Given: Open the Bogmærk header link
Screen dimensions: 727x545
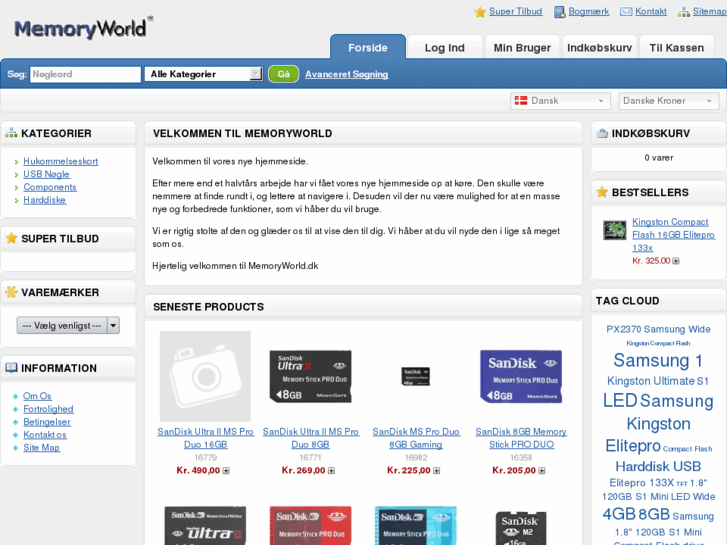Looking at the screenshot, I should point(589,12).
